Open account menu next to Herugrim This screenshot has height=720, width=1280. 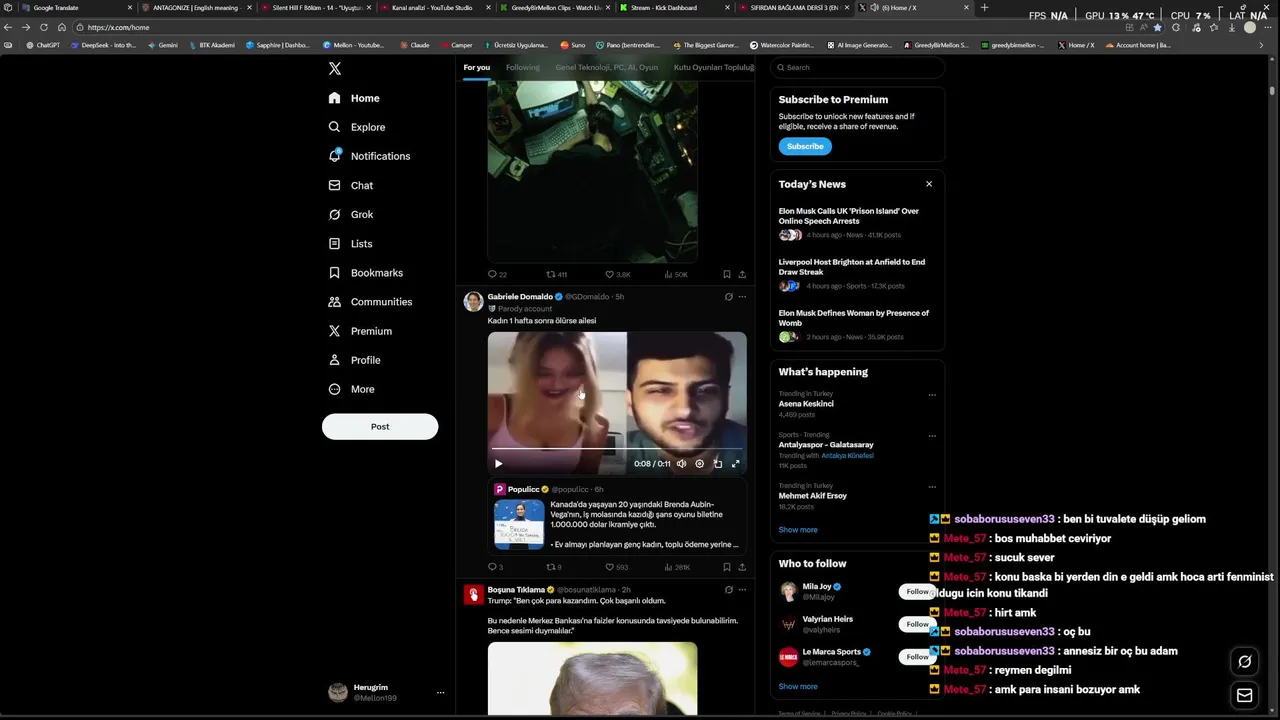click(x=440, y=692)
